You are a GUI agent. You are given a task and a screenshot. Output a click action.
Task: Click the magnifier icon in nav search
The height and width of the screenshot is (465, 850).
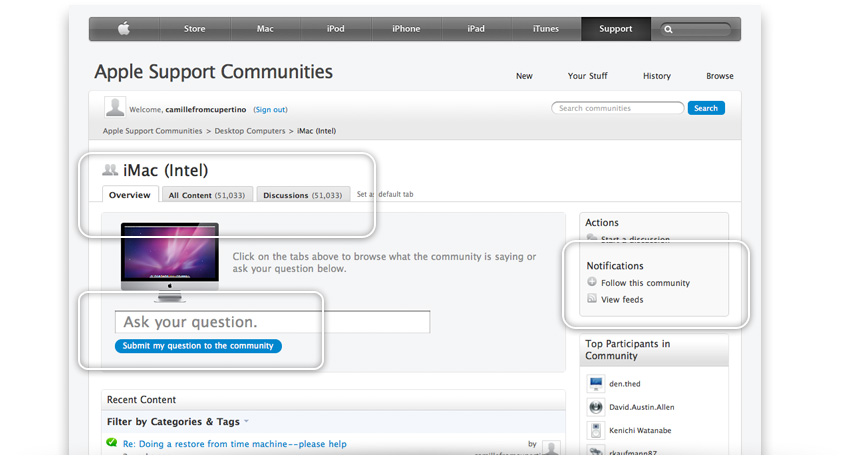668,29
